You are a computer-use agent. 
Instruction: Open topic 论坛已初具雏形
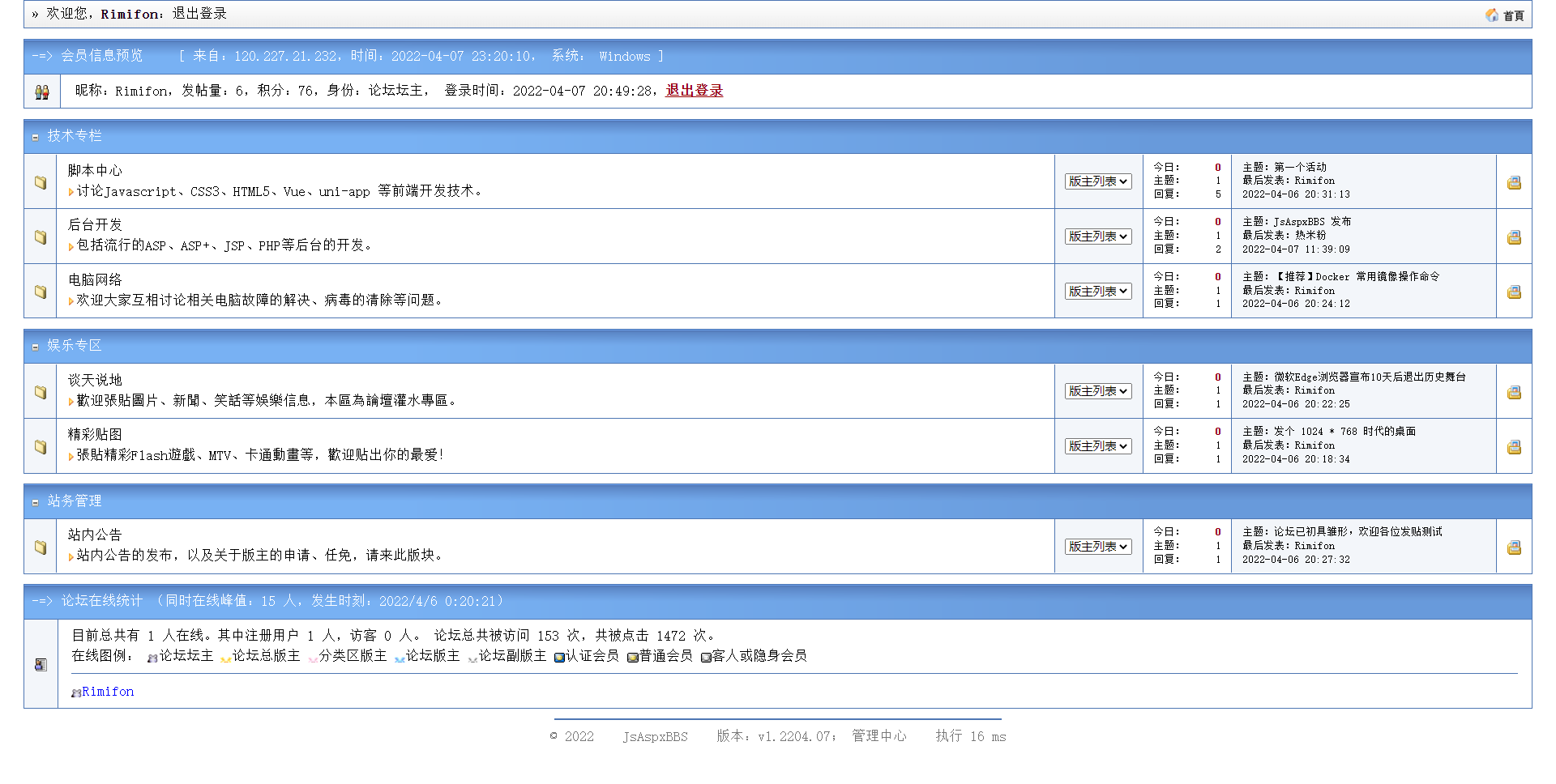[1357, 532]
